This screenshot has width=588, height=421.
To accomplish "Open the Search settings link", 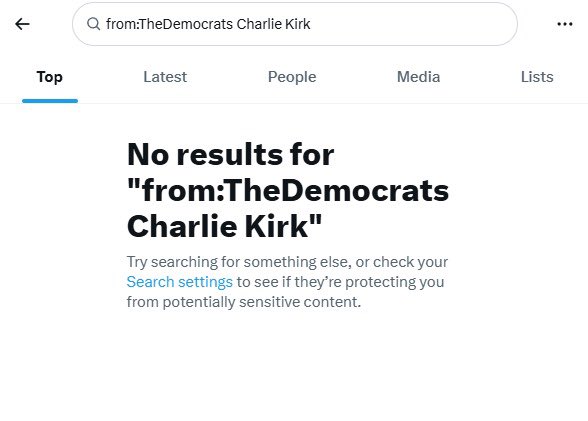I will click(x=180, y=282).
